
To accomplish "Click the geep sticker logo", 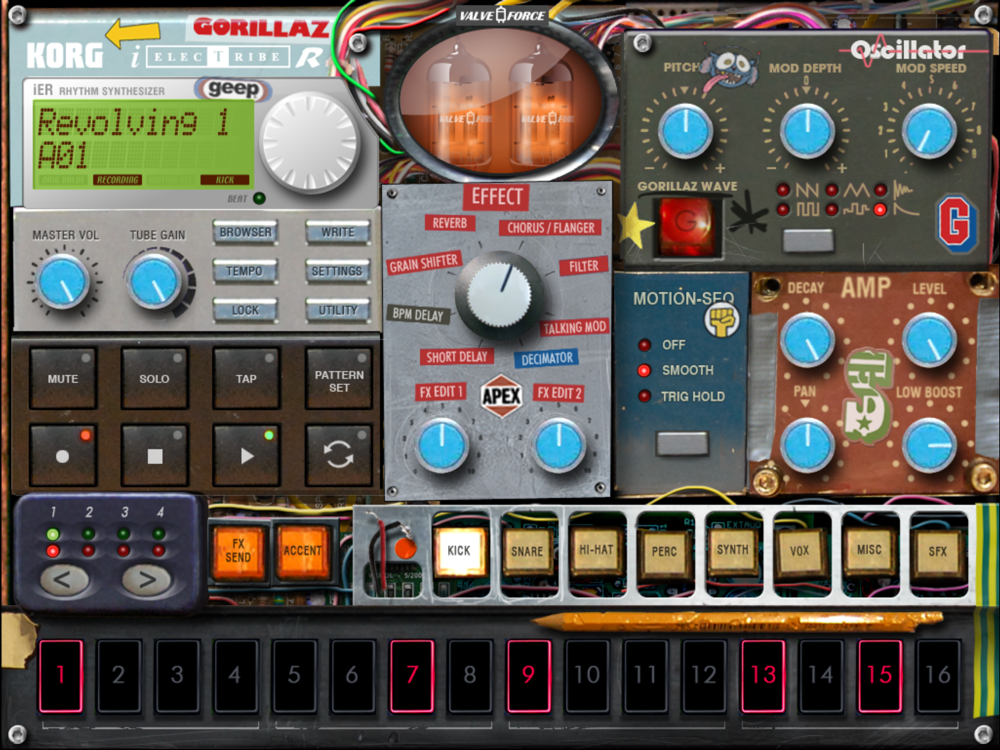I will [x=233, y=89].
